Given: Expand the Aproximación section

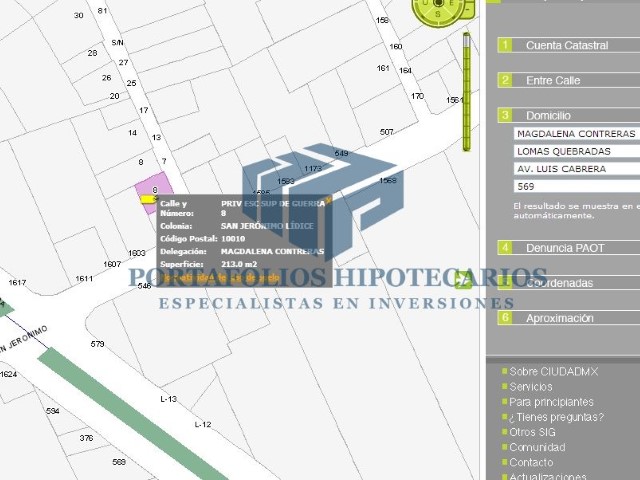Looking at the screenshot, I should tap(569, 318).
